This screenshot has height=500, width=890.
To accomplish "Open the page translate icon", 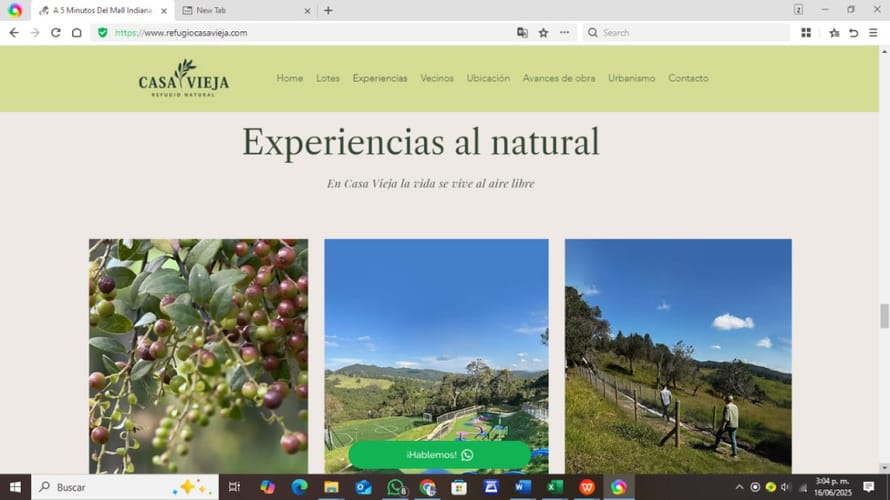I will pyautogui.click(x=522, y=33).
